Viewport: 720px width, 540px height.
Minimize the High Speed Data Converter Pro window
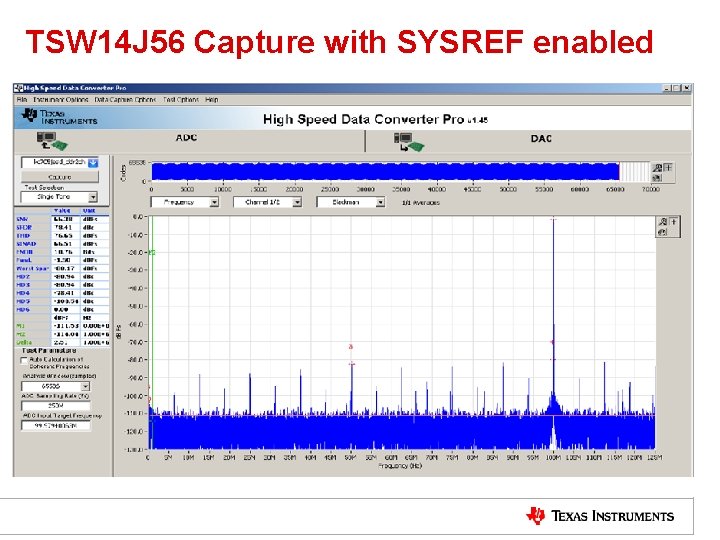[x=667, y=88]
